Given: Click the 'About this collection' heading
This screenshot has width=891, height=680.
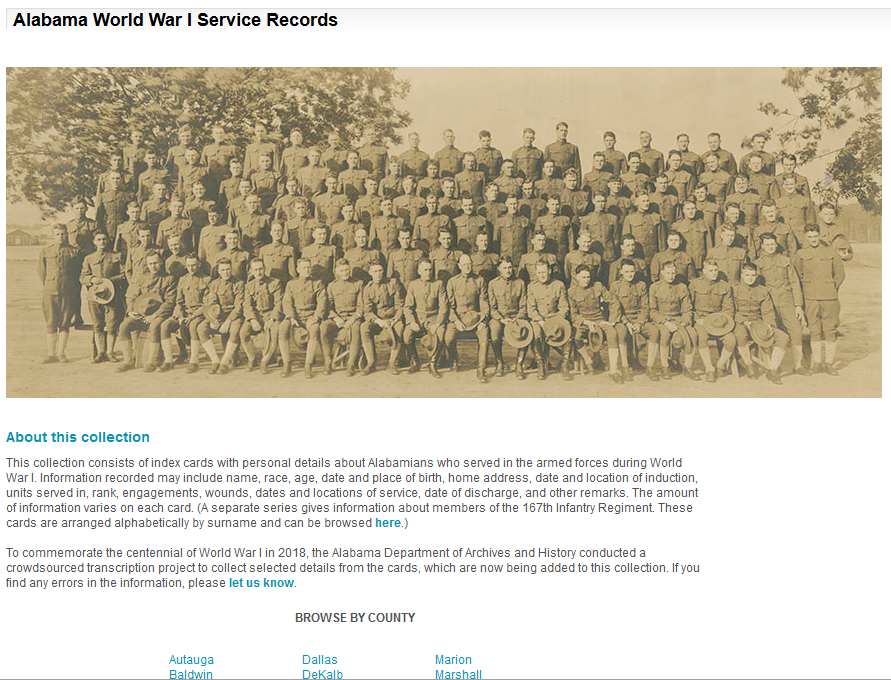Looking at the screenshot, I should (78, 437).
